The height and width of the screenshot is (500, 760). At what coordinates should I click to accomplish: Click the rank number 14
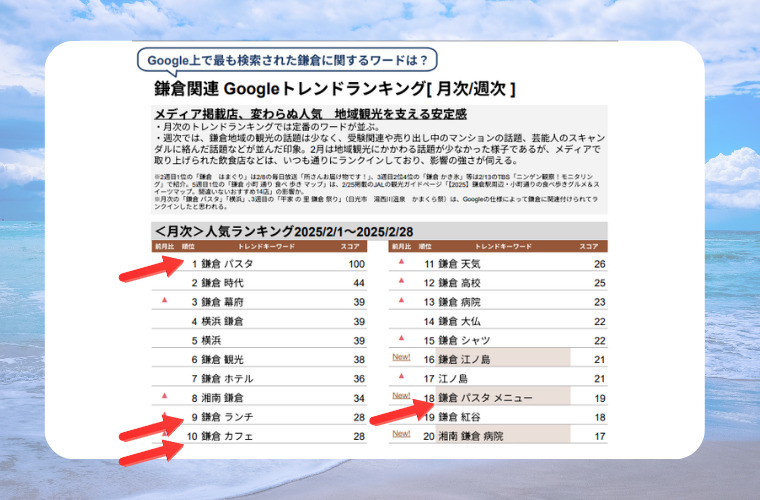(x=429, y=321)
